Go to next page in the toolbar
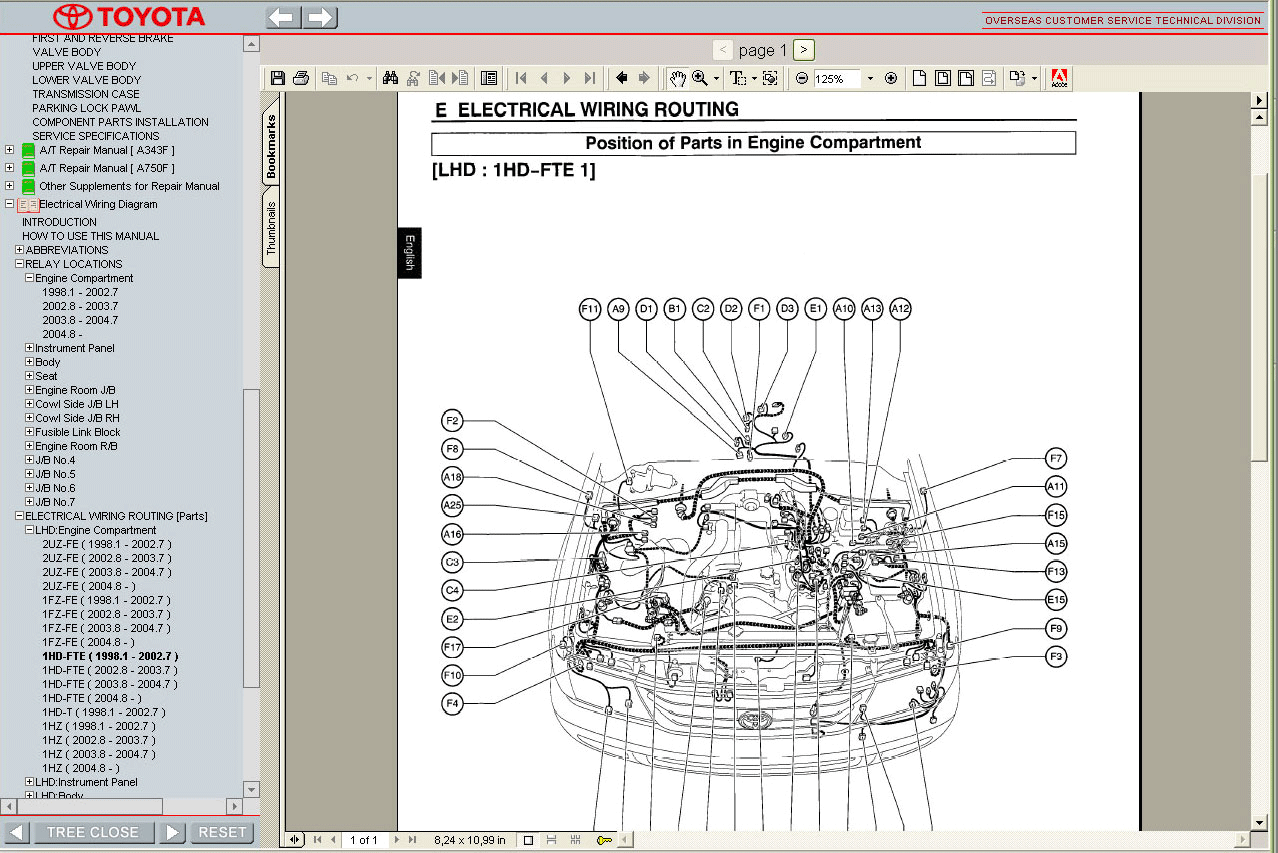Screen dimensions: 1278x853 [567, 78]
